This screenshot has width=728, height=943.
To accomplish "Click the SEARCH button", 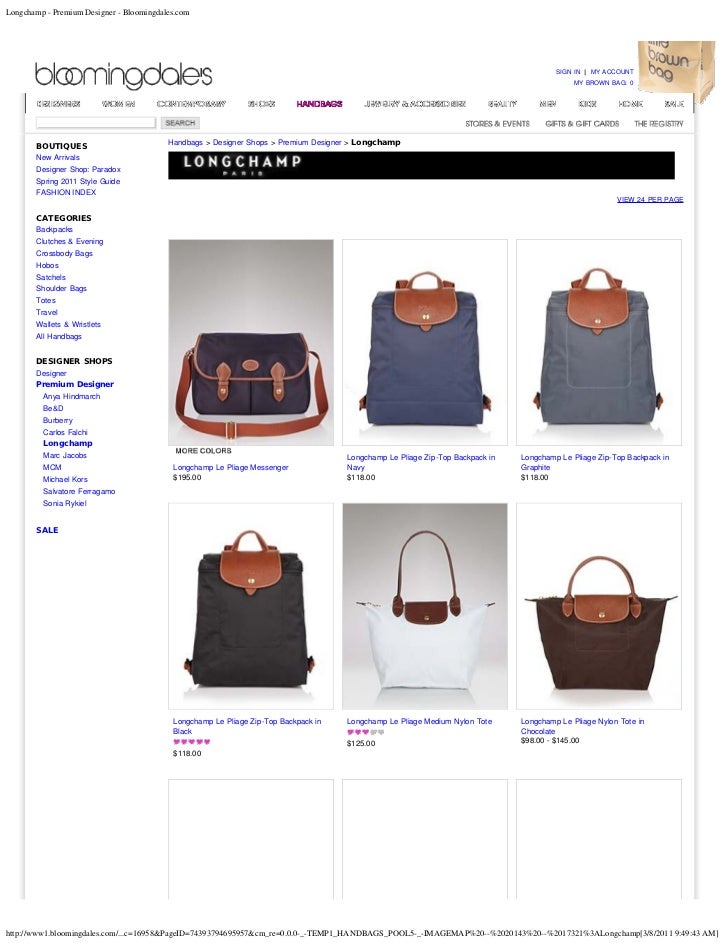I will (180, 123).
